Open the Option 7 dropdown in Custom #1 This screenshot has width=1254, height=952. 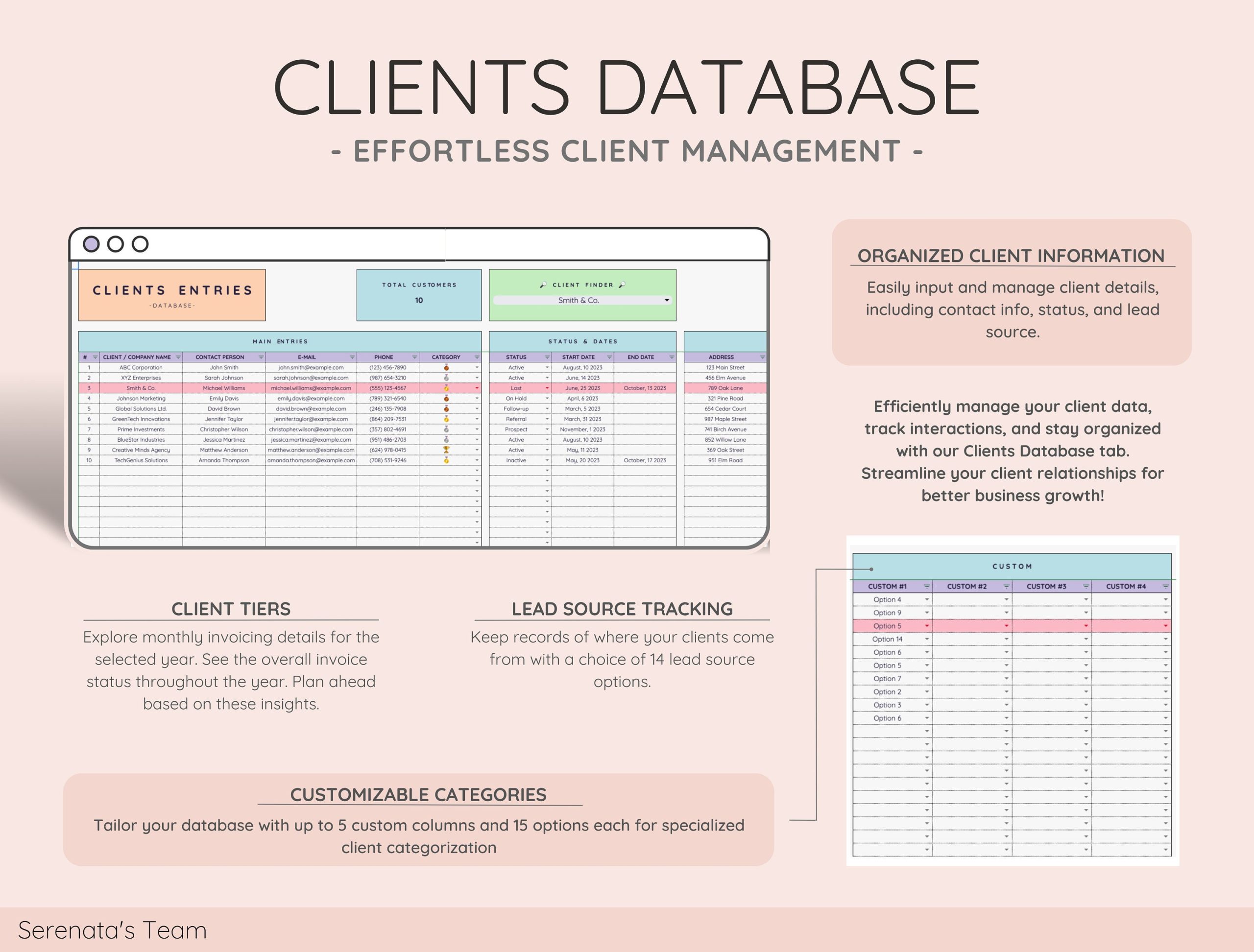[x=927, y=679]
